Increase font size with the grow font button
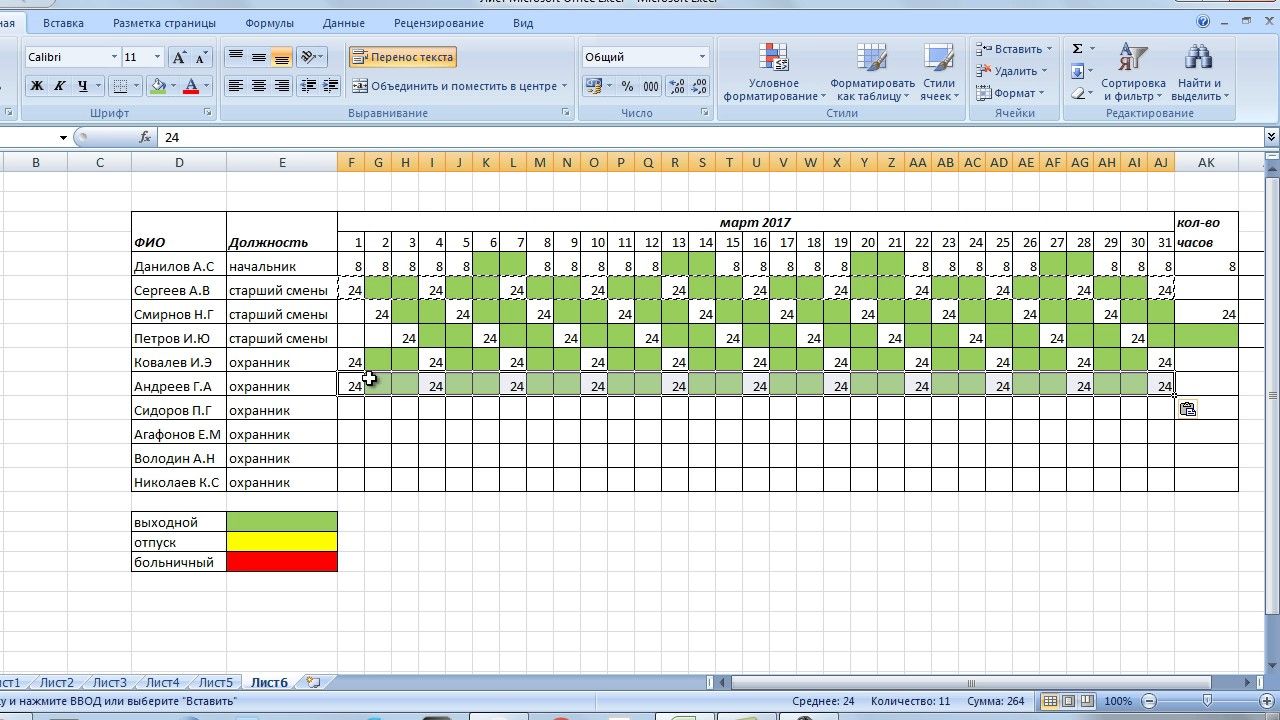Screen dimensions: 1280x720 click(180, 58)
